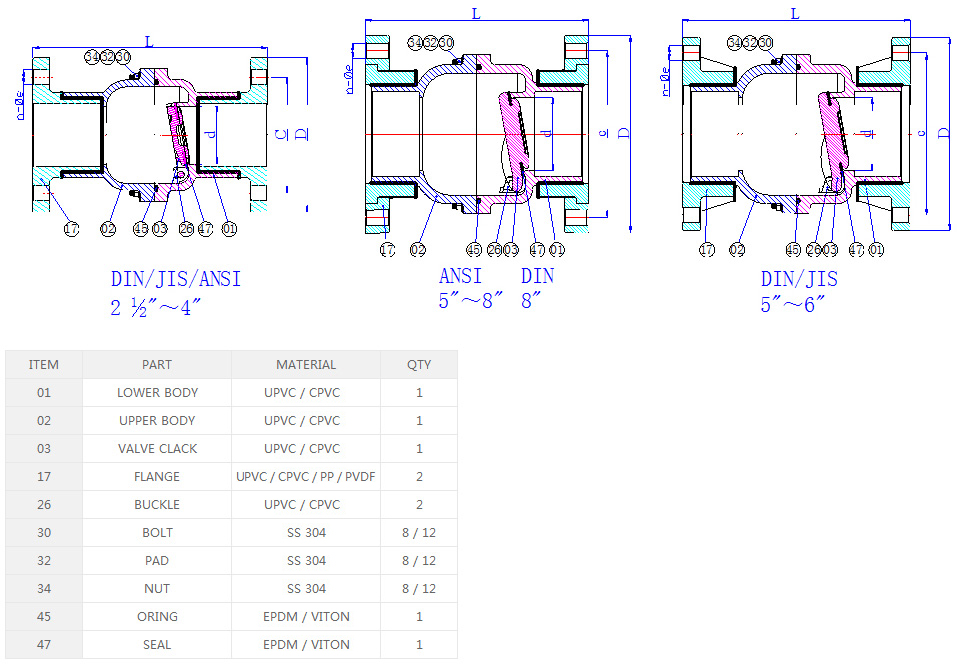Click the UPVC / CPVC / PP / PVDF material cell

click(x=306, y=477)
